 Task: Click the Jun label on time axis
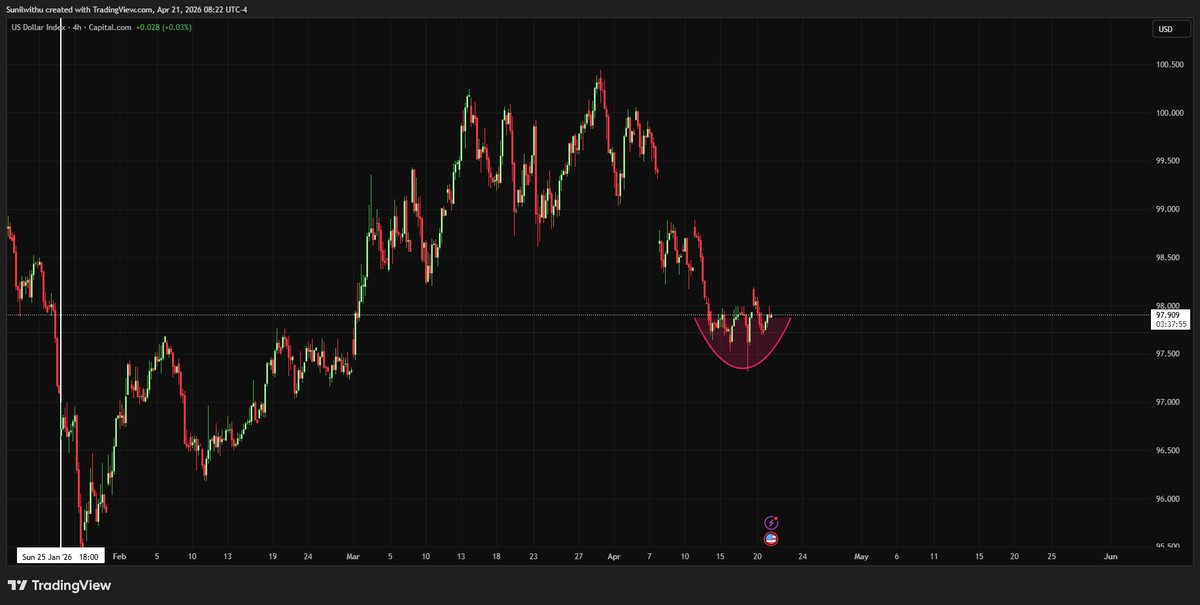(1110, 555)
